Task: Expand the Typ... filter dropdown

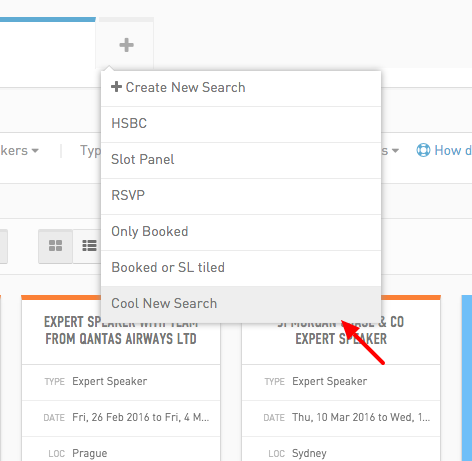Action: click(90, 151)
